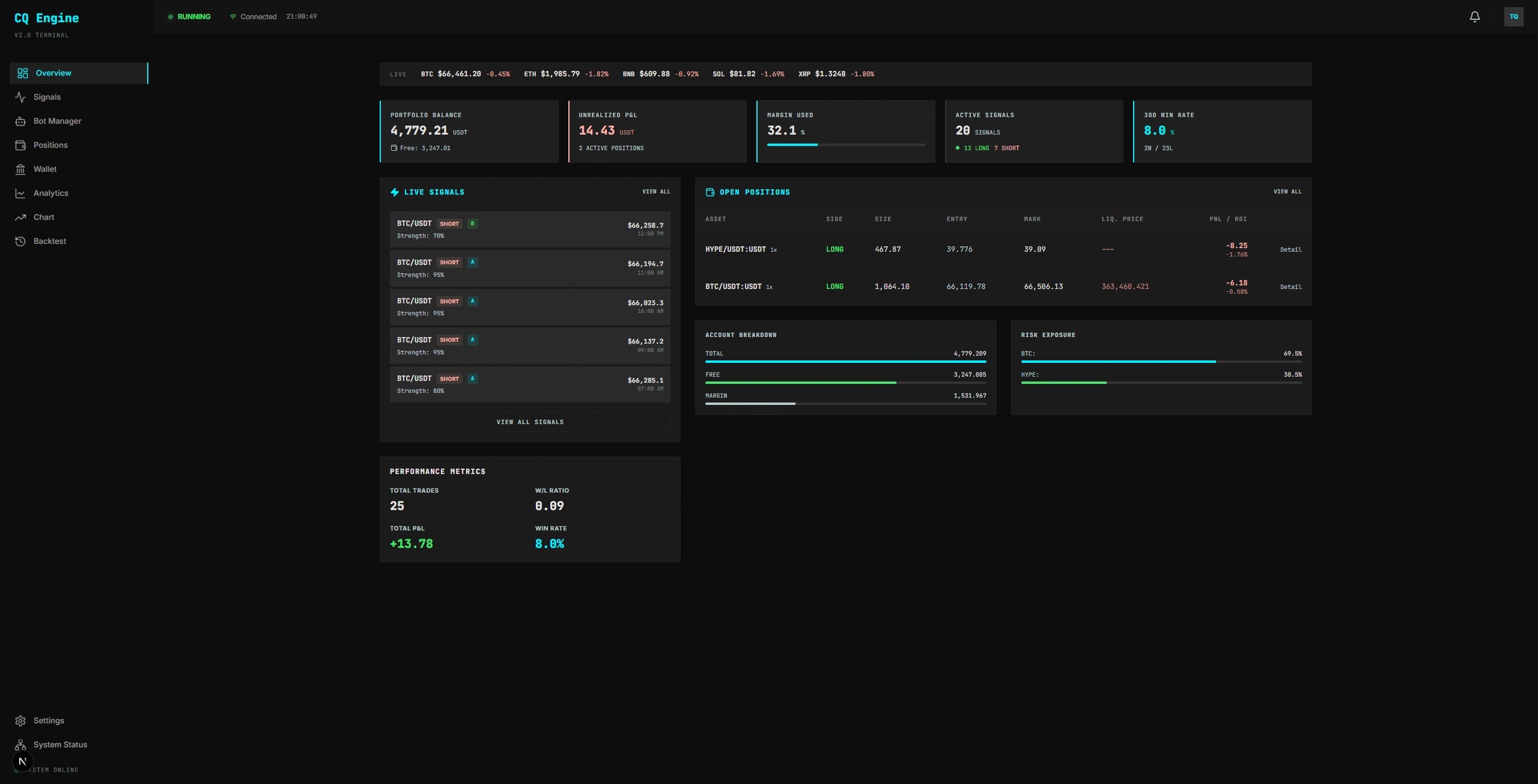The width and height of the screenshot is (1538, 784).
Task: Select the Bot Manager sidebar icon
Action: pos(22,121)
